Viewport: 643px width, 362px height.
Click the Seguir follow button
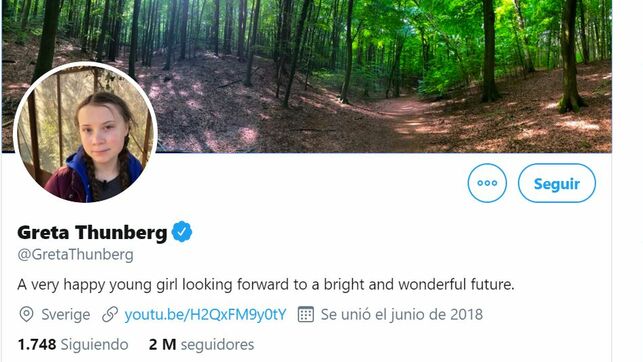(x=556, y=183)
